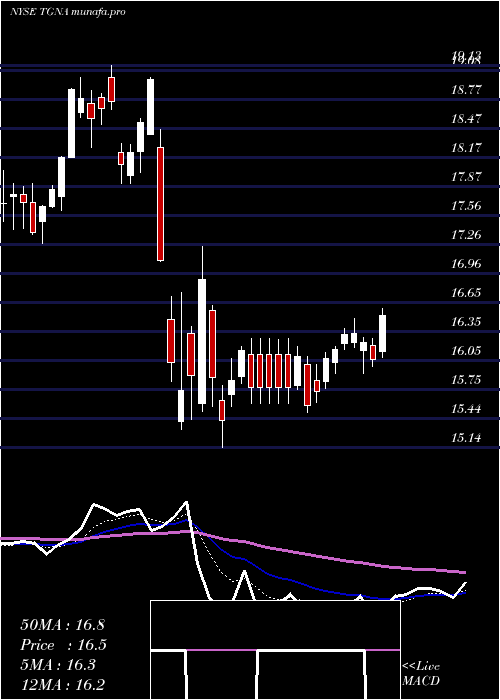Click the Price : 16.5 reading
The image size is (500, 700).
click(64, 645)
